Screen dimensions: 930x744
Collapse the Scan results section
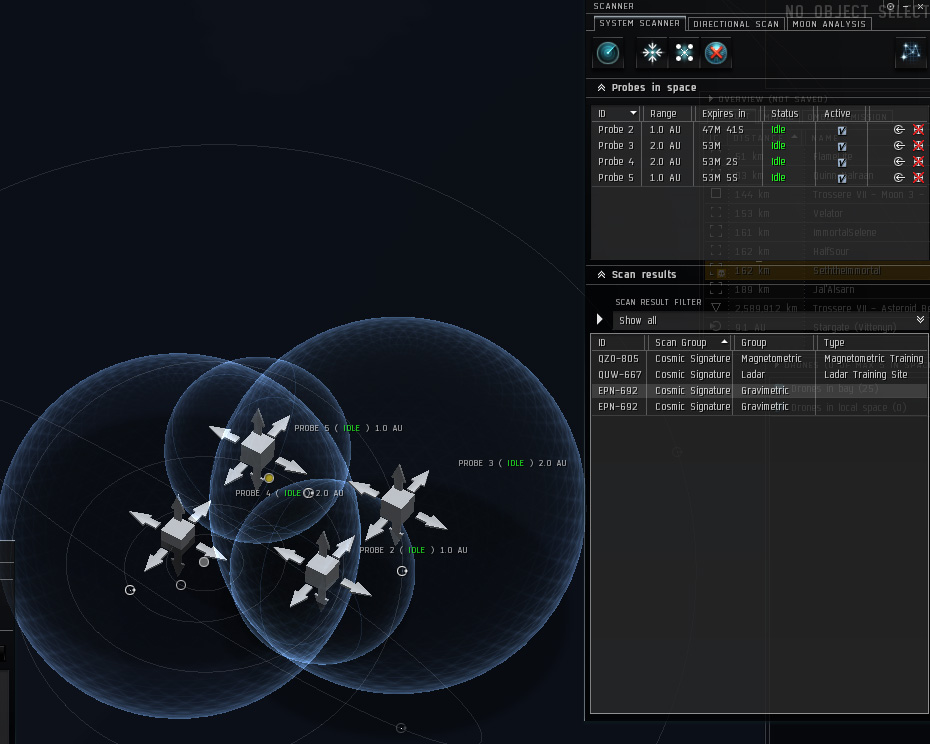(x=601, y=275)
